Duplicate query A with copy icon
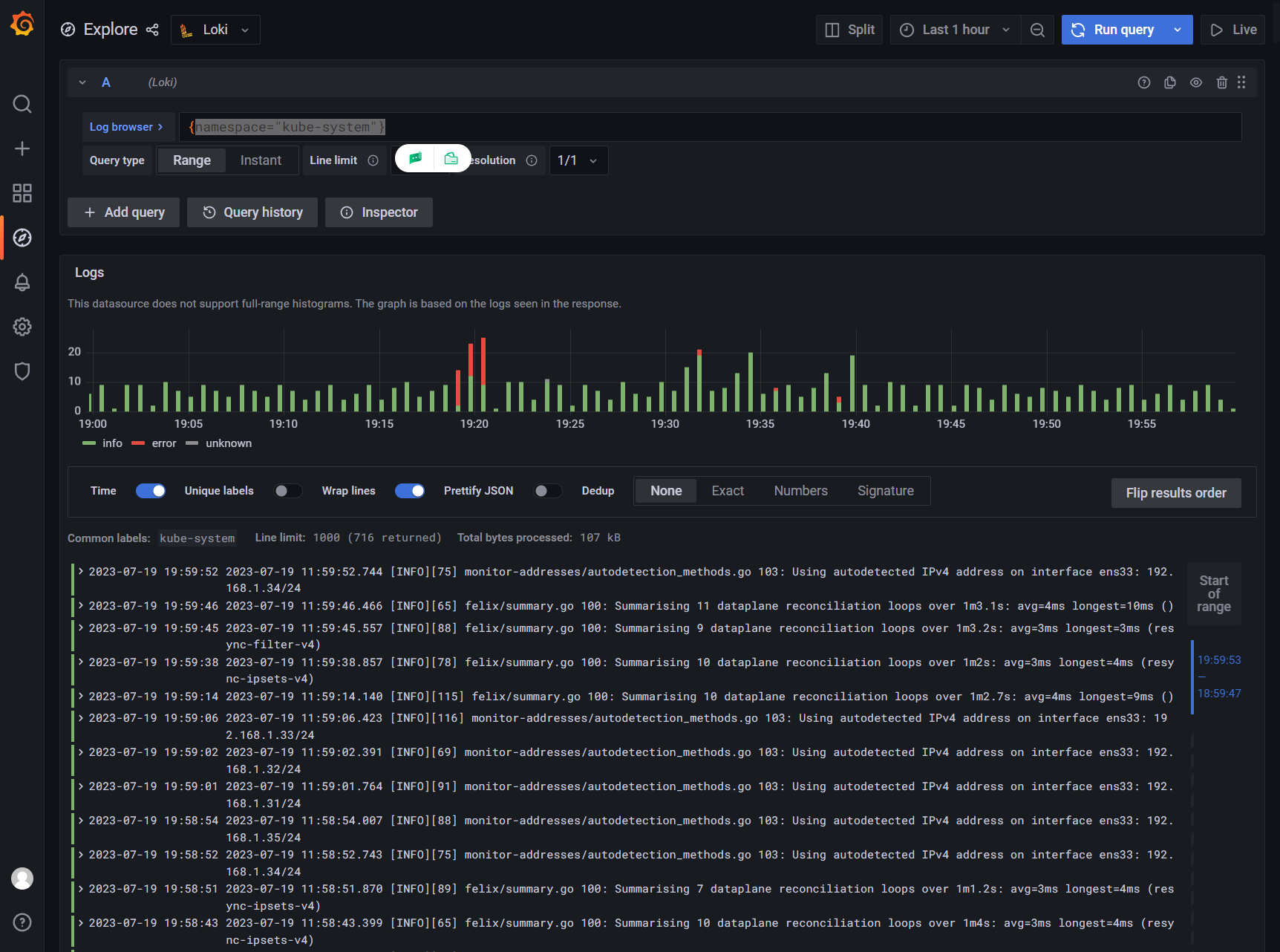 (x=1170, y=82)
